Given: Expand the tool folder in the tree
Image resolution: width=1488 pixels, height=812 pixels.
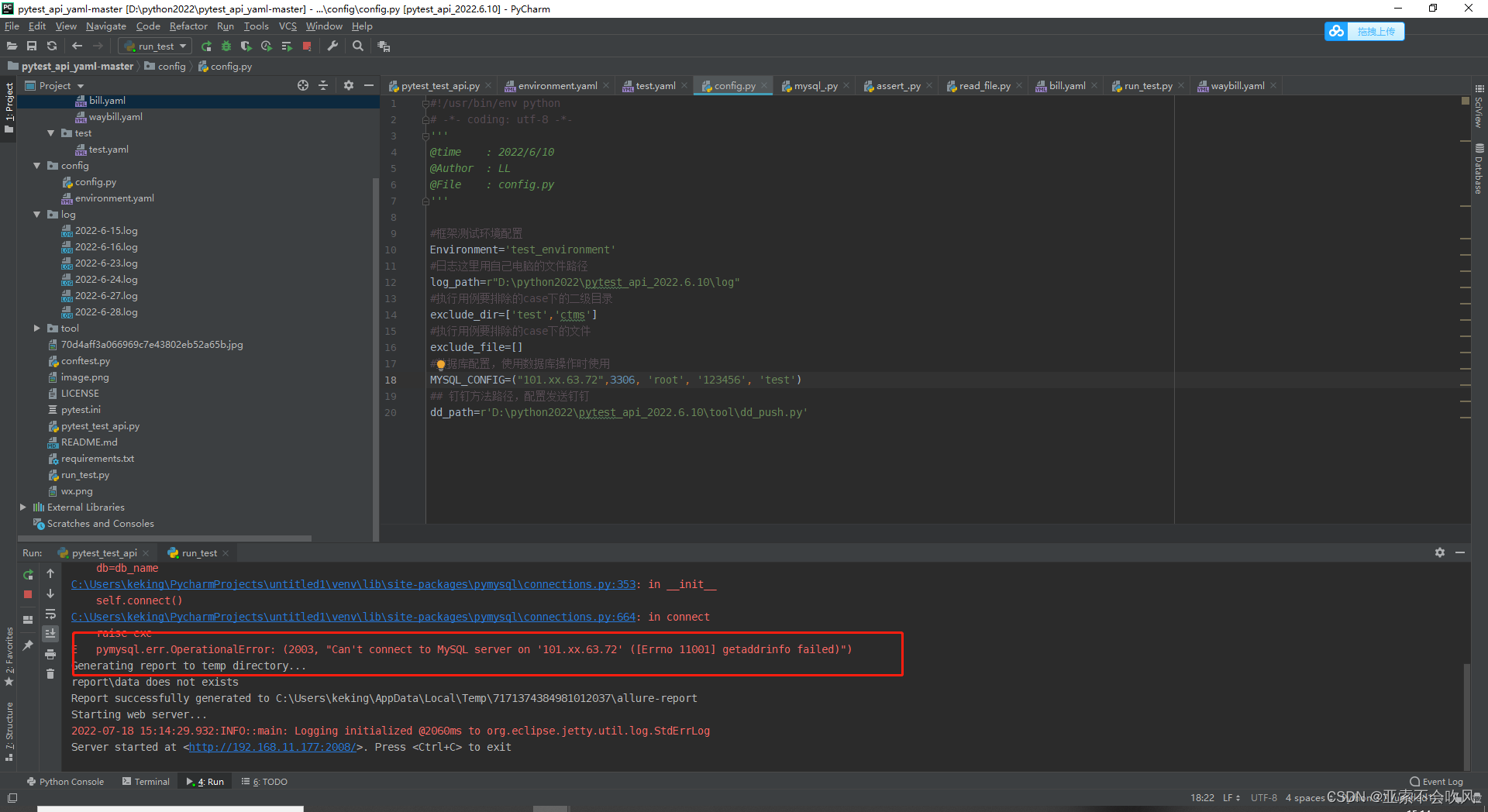Looking at the screenshot, I should pyautogui.click(x=36, y=329).
